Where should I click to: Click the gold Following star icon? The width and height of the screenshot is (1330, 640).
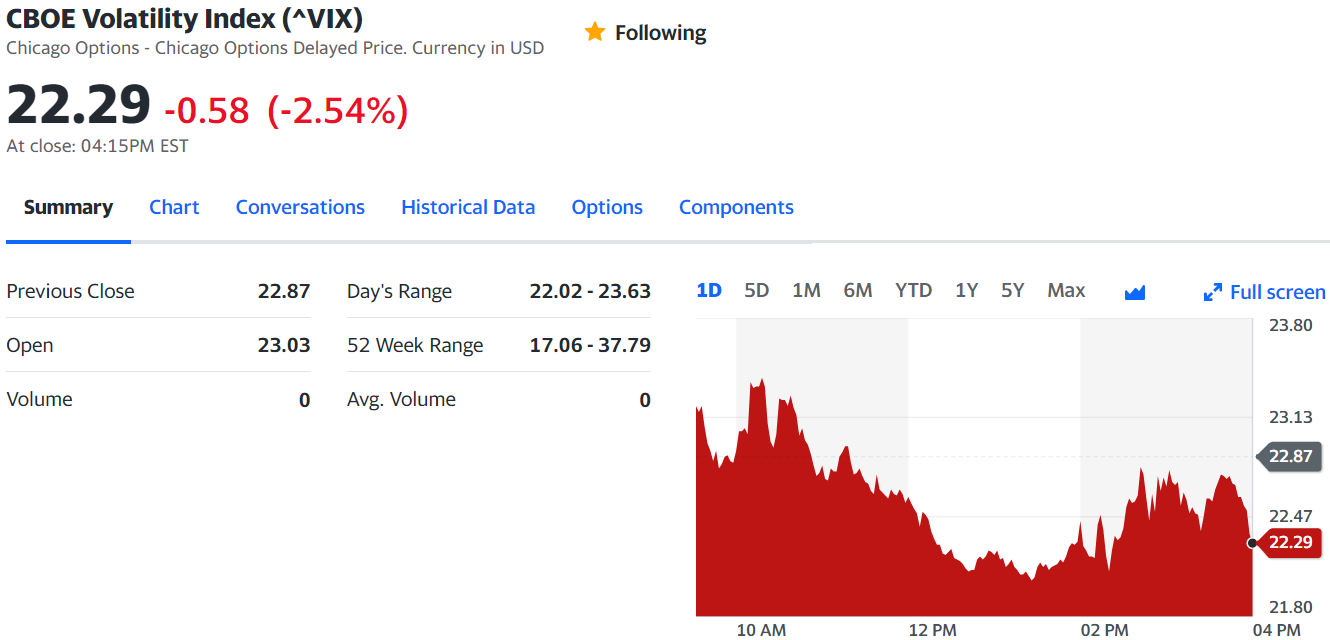coord(595,32)
